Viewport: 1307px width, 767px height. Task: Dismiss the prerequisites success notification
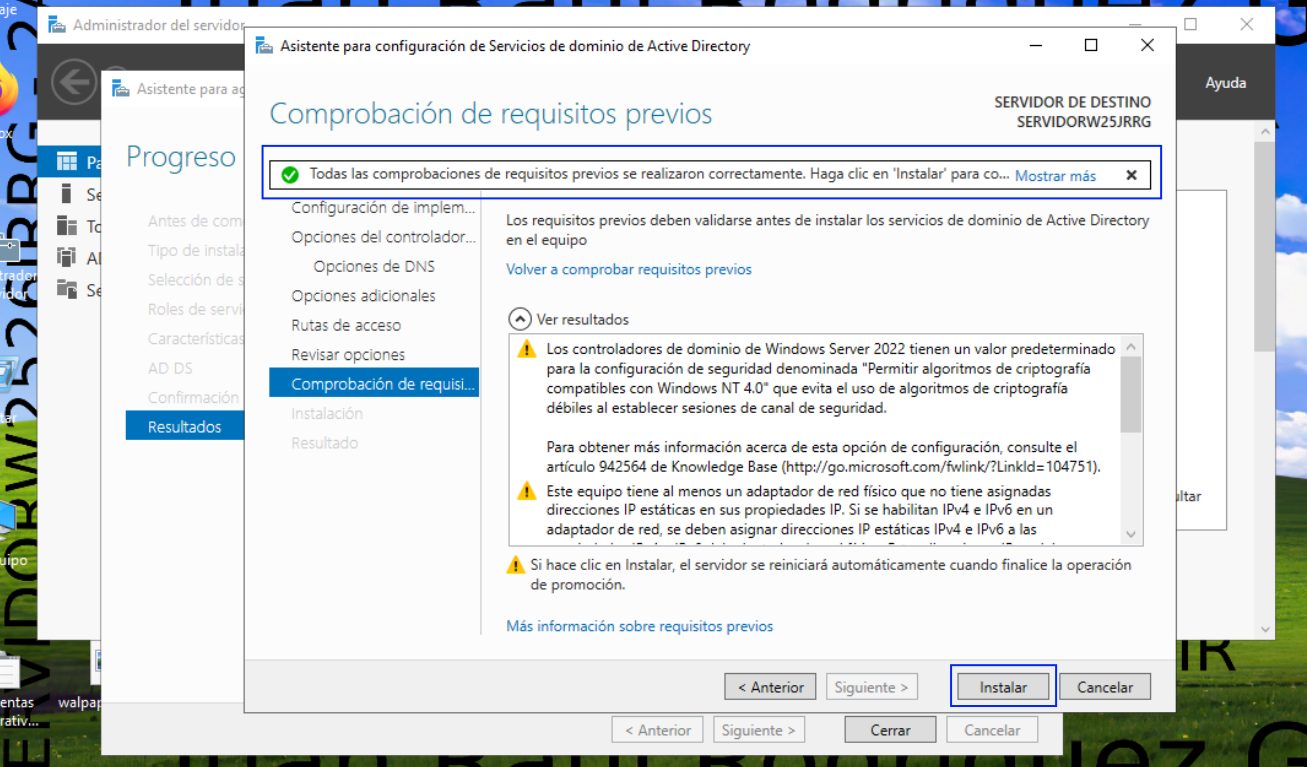click(x=1131, y=175)
